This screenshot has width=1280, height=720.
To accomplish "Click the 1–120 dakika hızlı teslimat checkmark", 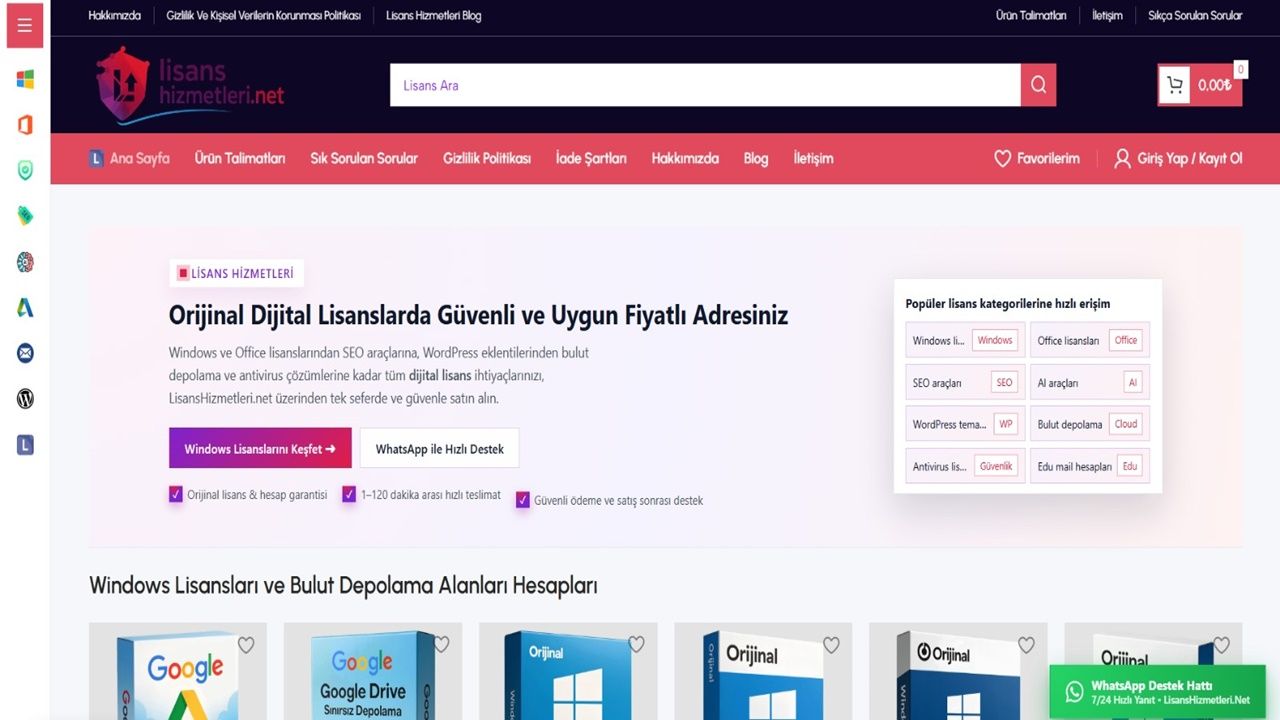I will (349, 494).
